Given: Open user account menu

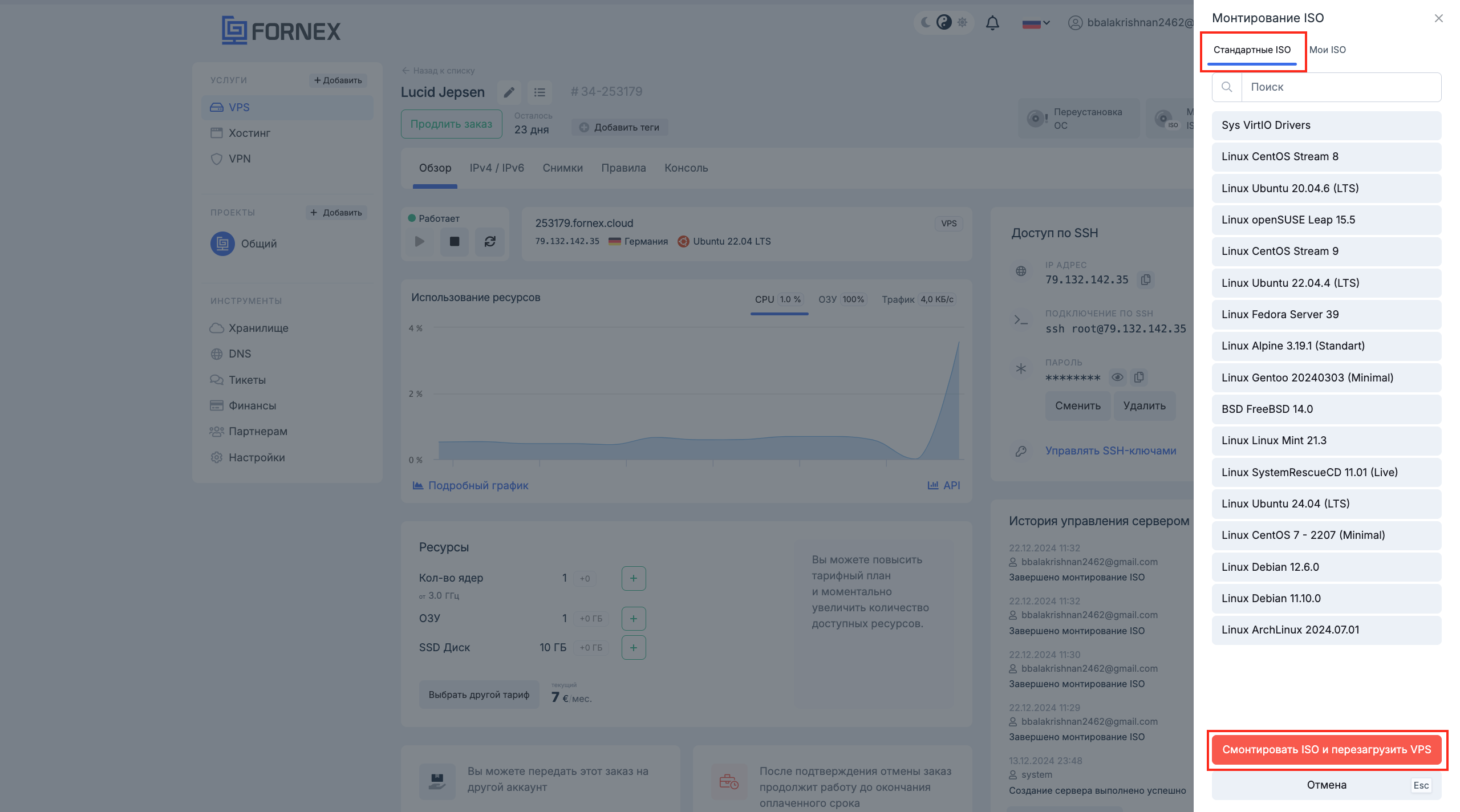Looking at the screenshot, I should pos(1130,23).
